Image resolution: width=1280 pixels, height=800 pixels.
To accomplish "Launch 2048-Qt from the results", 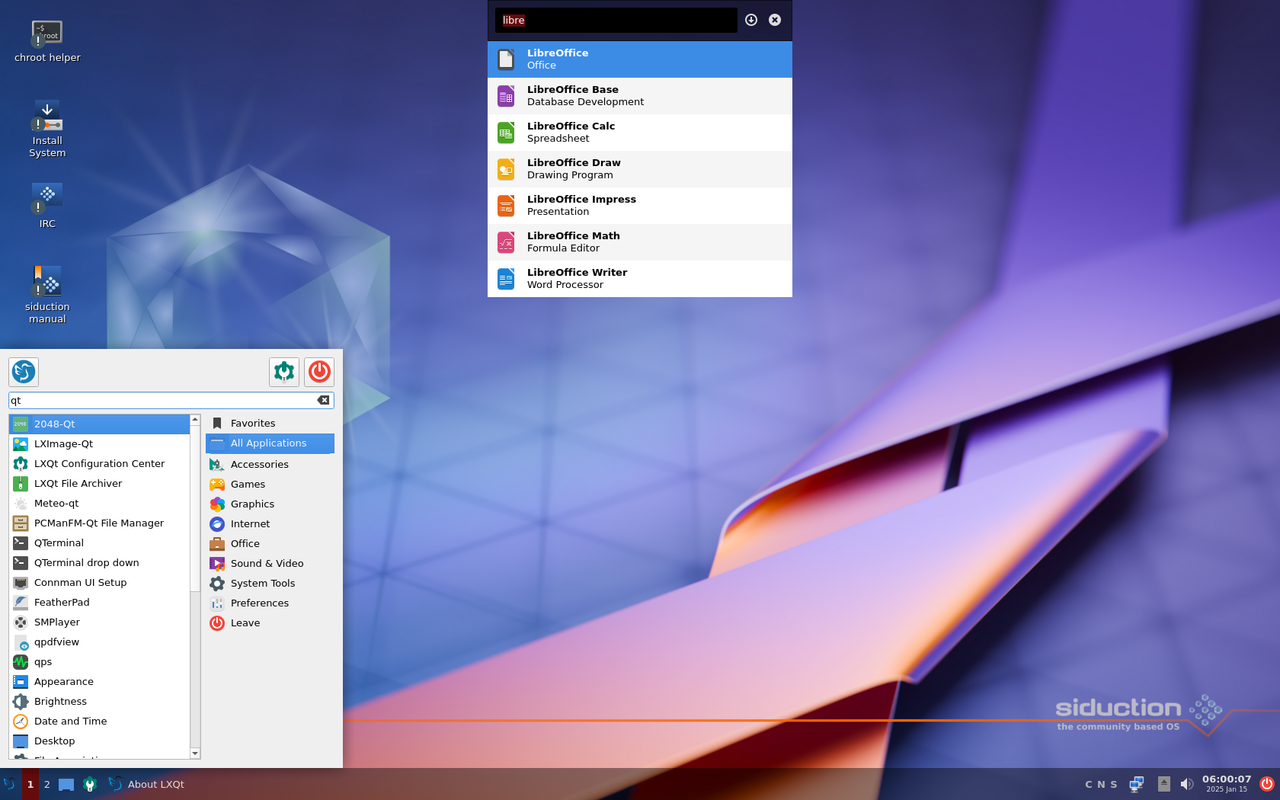I will 99,424.
